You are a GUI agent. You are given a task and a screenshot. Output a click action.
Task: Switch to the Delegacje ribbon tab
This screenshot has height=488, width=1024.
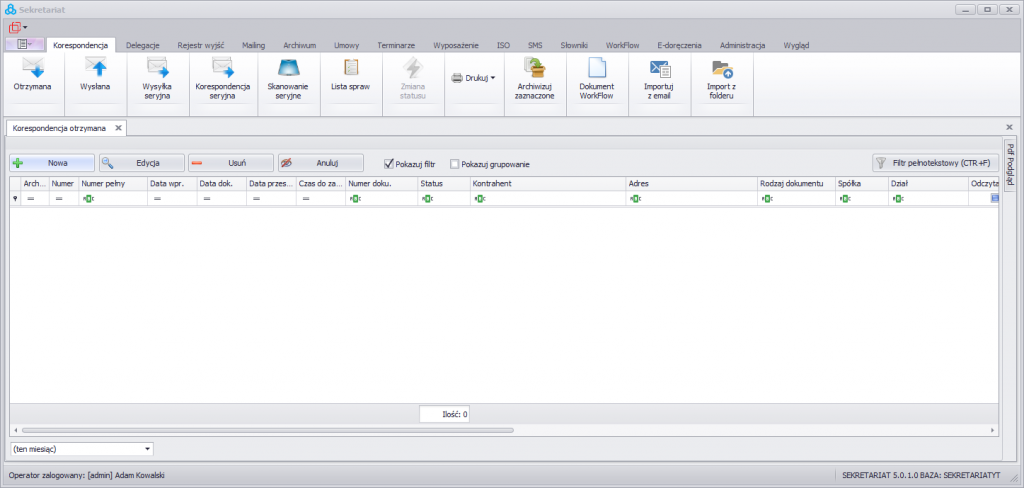point(144,45)
